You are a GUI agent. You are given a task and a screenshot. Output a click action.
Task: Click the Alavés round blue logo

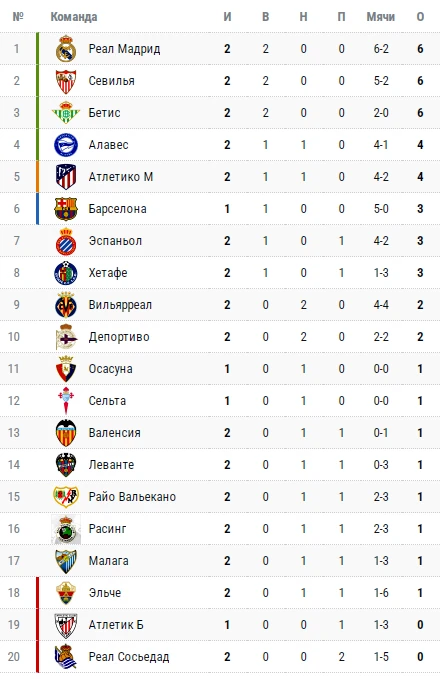tap(66, 145)
